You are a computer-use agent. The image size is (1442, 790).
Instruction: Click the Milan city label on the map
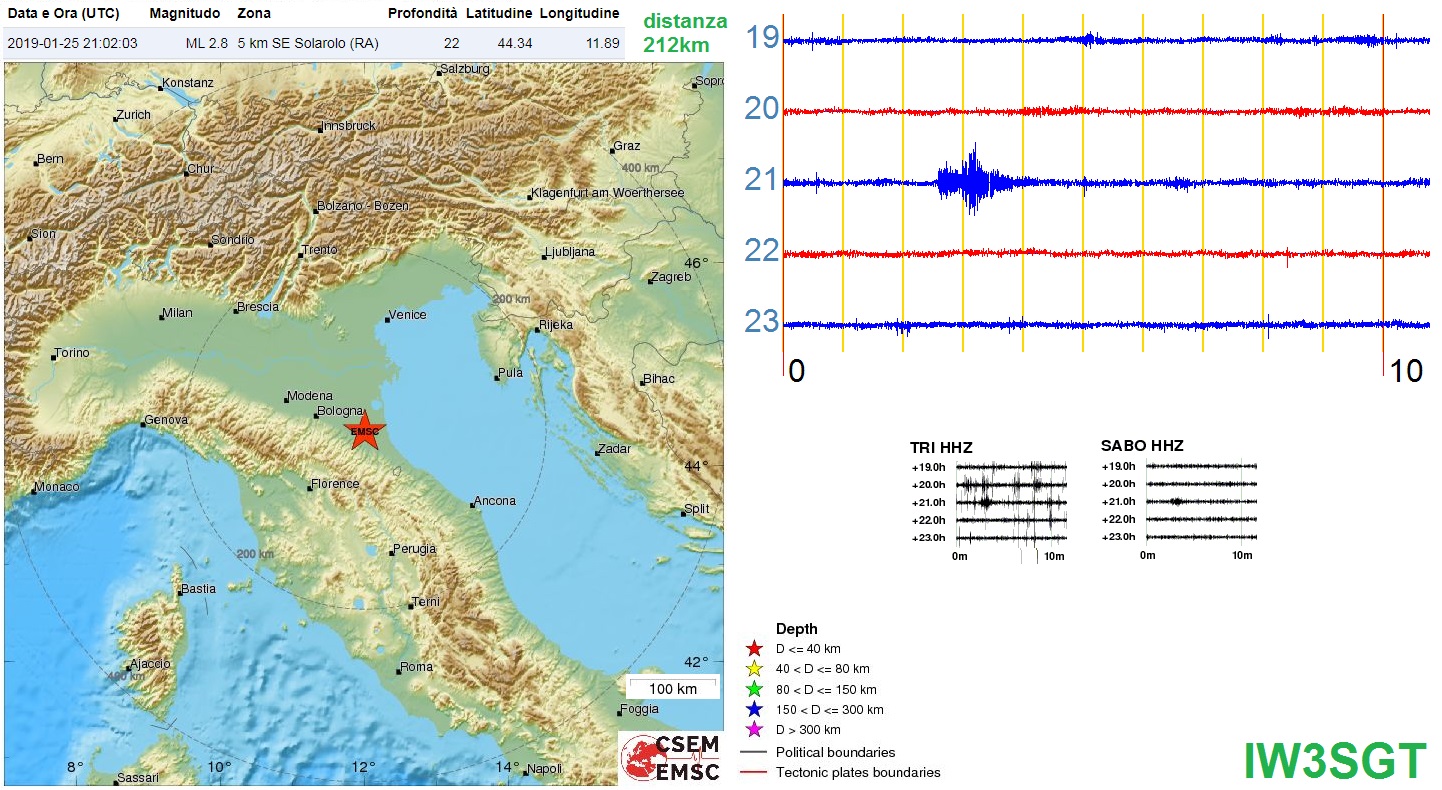178,313
